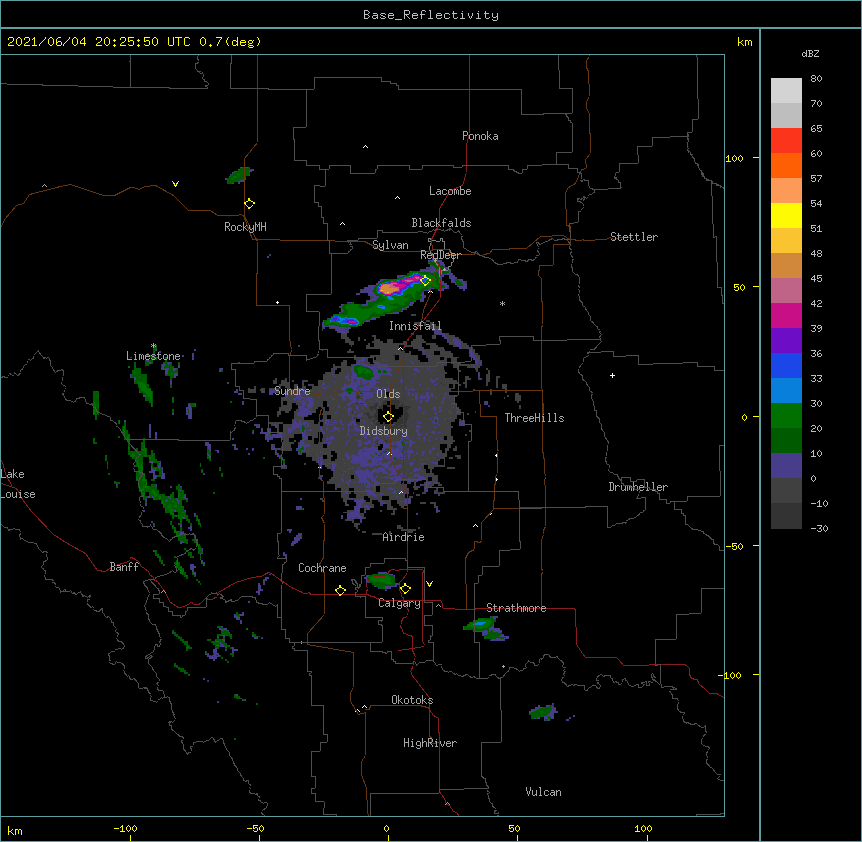Viewport: 862px width, 842px height.
Task: Click the Lake Louise label
Action: point(16,484)
